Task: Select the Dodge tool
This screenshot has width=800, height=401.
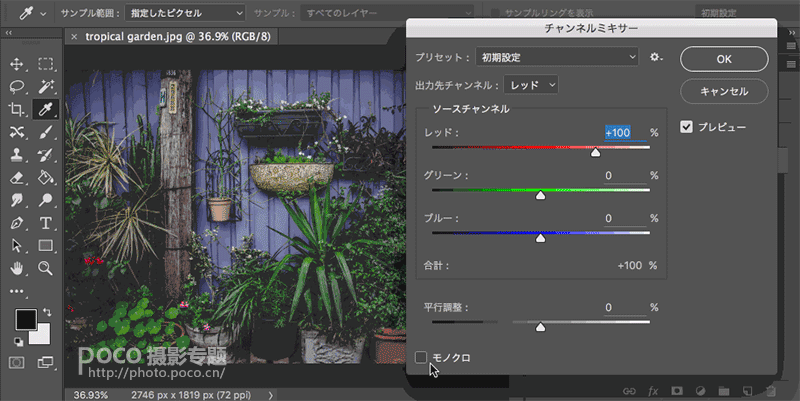Action: [x=45, y=200]
